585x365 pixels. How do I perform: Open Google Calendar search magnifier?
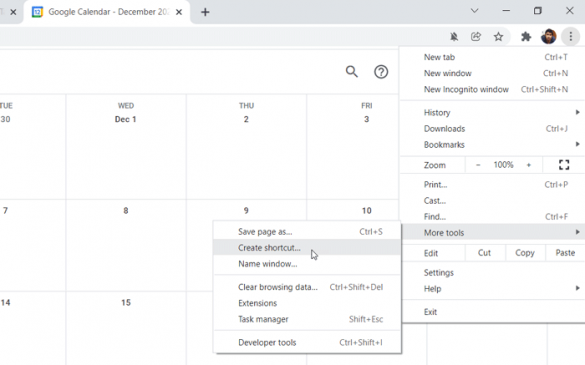coord(351,71)
